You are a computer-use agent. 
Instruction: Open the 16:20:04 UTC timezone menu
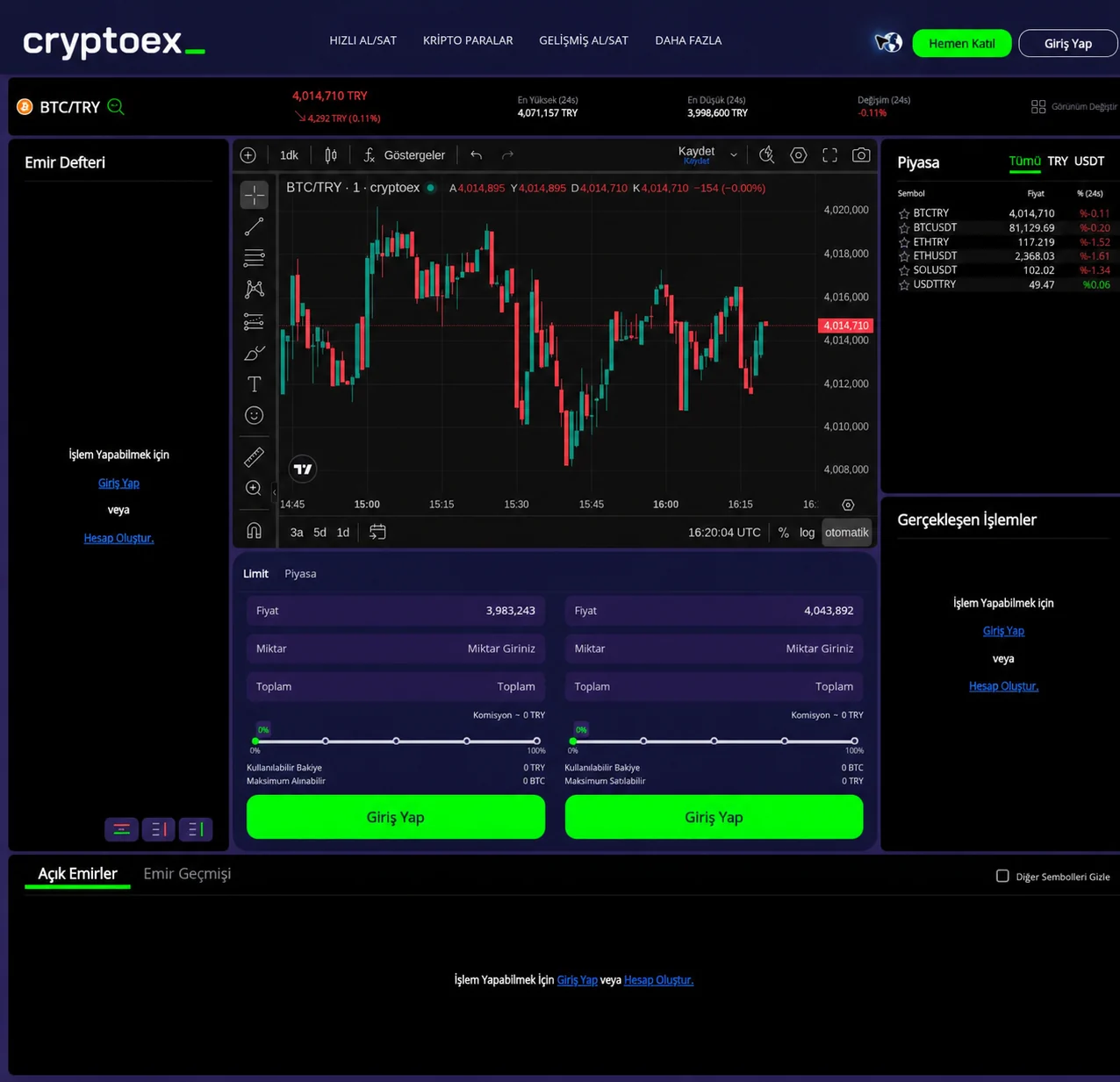pos(724,533)
